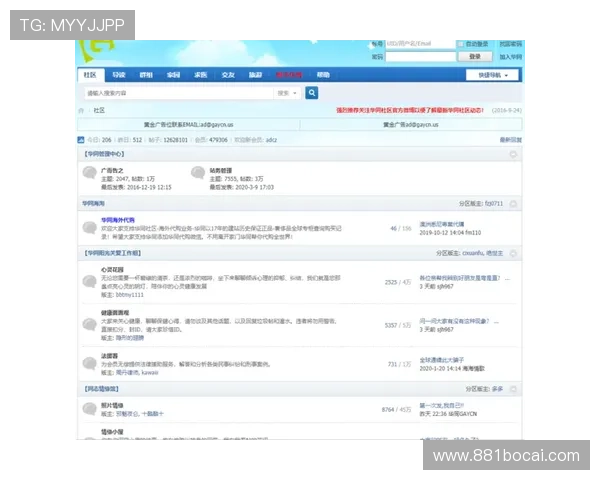The image size is (600, 480).
Task: Open the 导读 navigation tab
Action: (119, 75)
